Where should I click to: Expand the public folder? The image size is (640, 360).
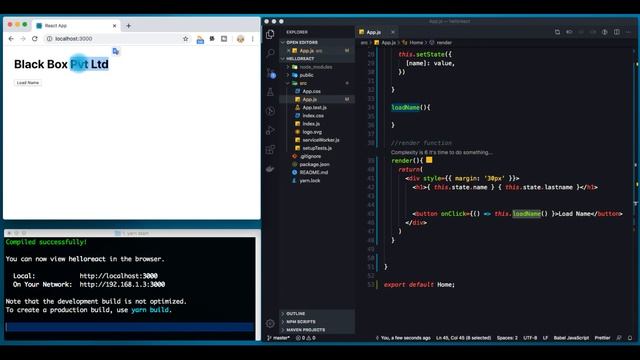317,75
